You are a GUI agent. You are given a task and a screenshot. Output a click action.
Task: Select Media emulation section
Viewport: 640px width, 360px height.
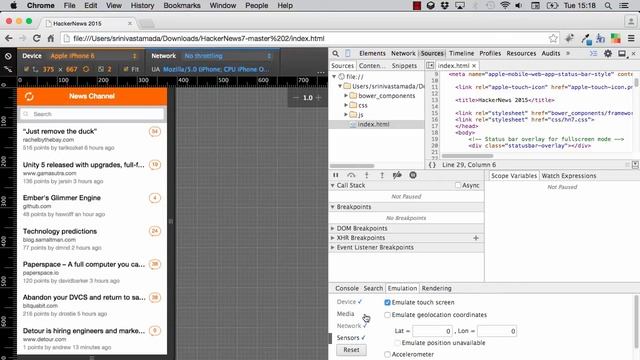(x=345, y=313)
